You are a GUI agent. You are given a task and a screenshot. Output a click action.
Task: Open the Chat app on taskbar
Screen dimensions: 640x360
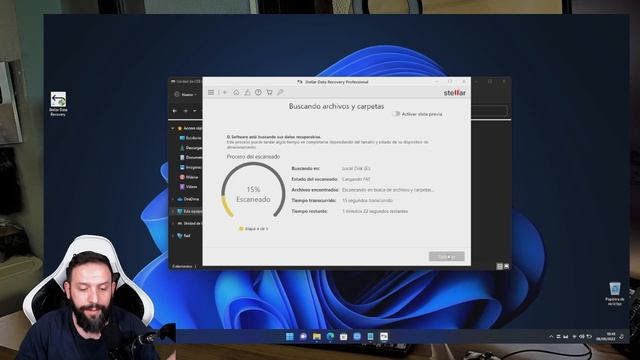[x=303, y=336]
